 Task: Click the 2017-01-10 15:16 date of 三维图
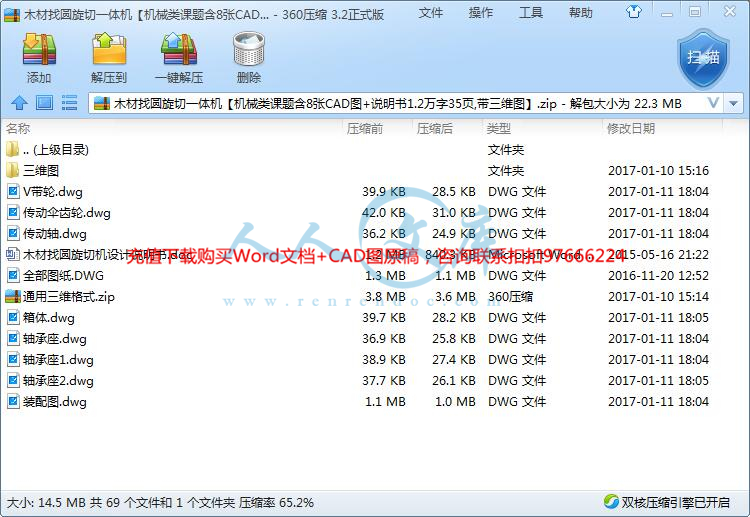[x=658, y=171]
